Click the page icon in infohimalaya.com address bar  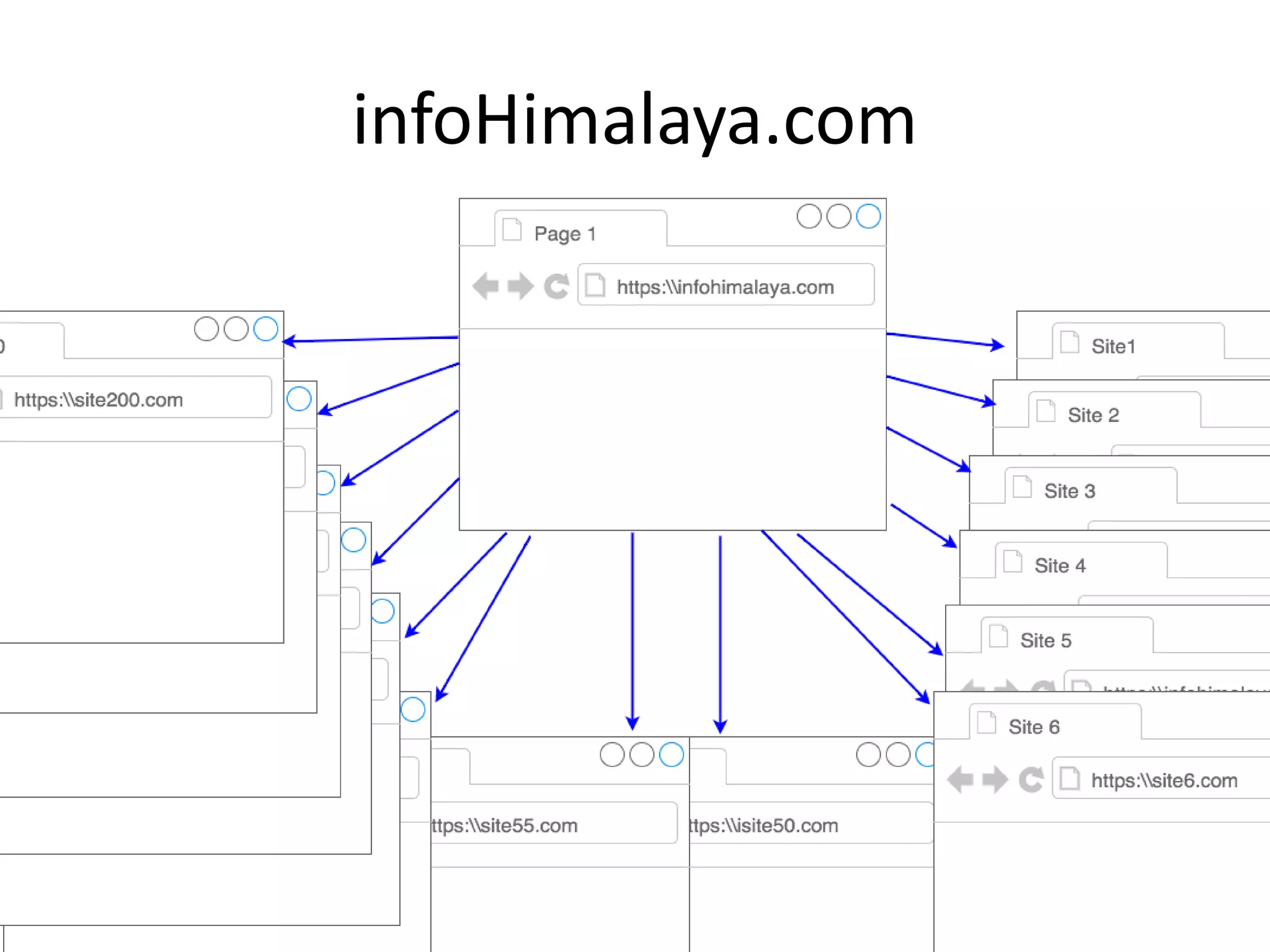pos(595,285)
